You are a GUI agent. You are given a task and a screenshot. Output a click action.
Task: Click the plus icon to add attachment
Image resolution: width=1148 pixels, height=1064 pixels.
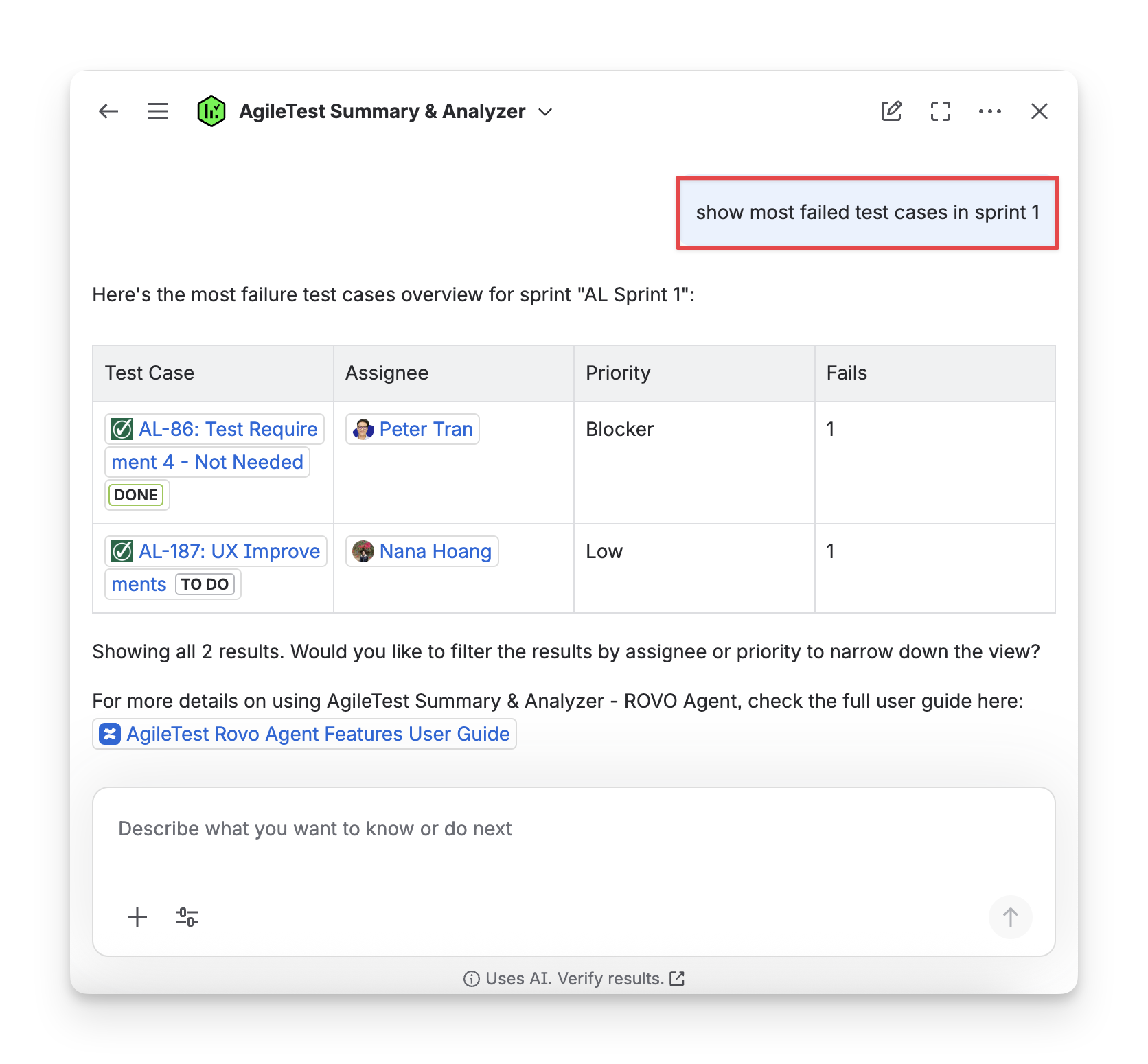[137, 917]
